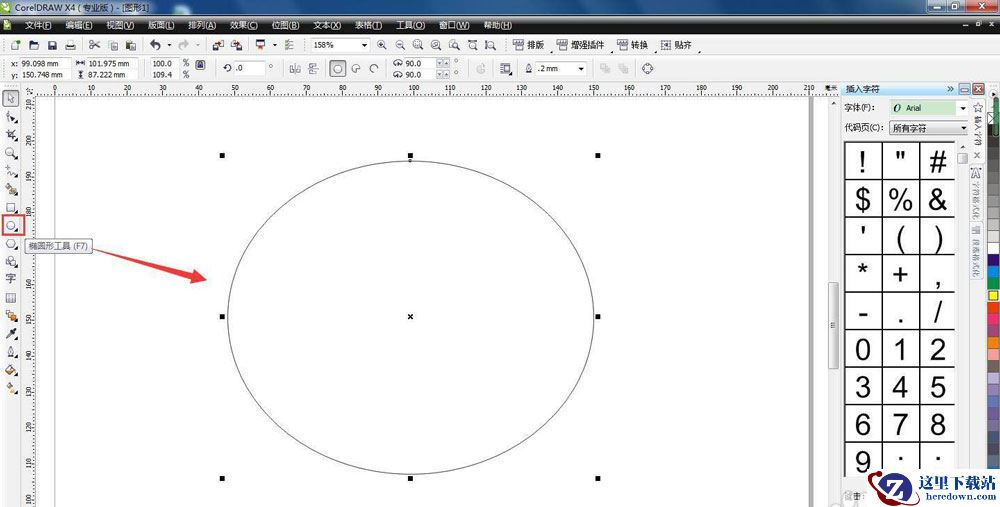Expand the undo history dropdown arrow

pyautogui.click(x=169, y=45)
